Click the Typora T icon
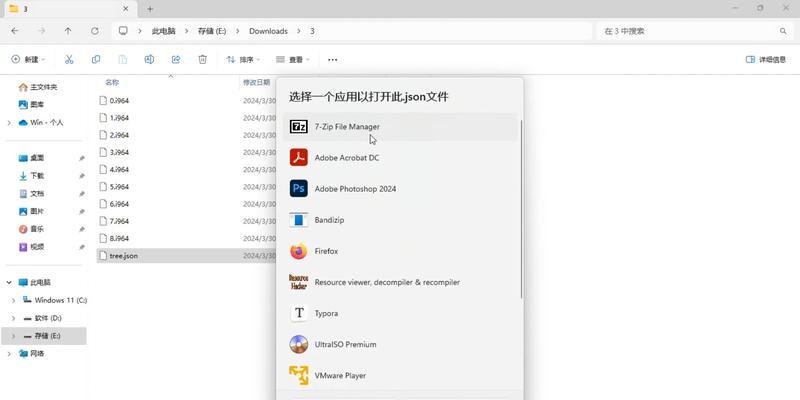Screen dimensions: 800x400 pyautogui.click(x=298, y=313)
